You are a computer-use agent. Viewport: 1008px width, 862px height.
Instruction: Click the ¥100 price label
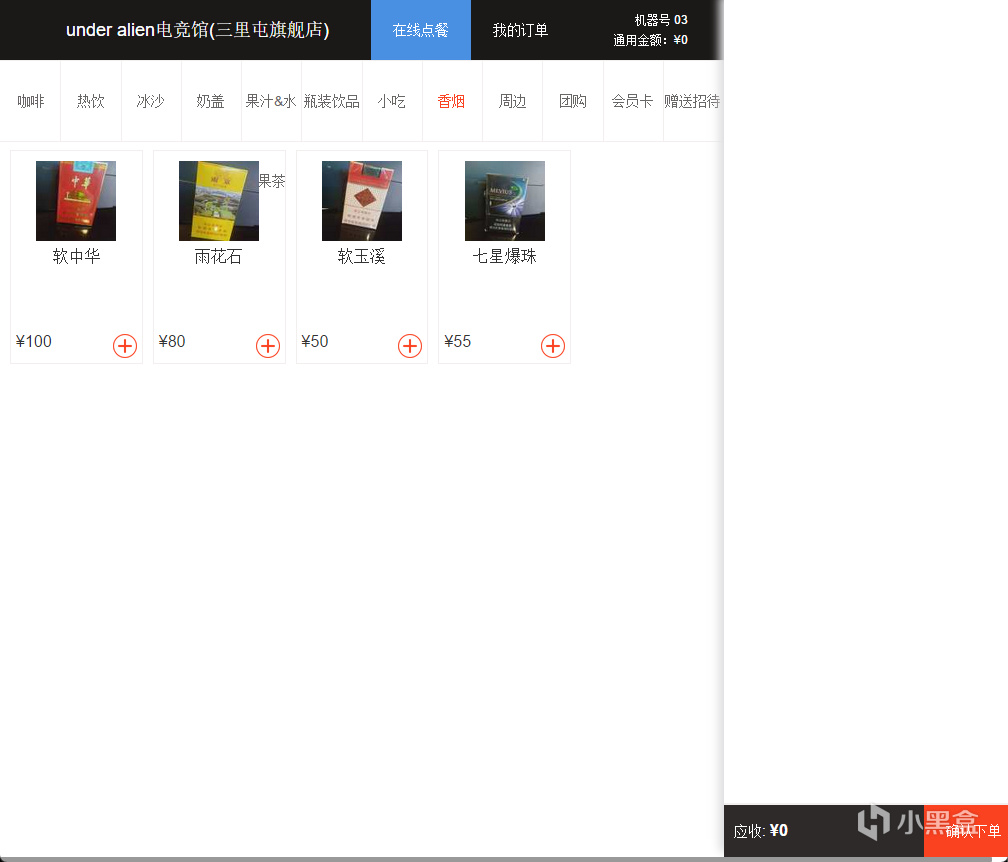coord(33,341)
